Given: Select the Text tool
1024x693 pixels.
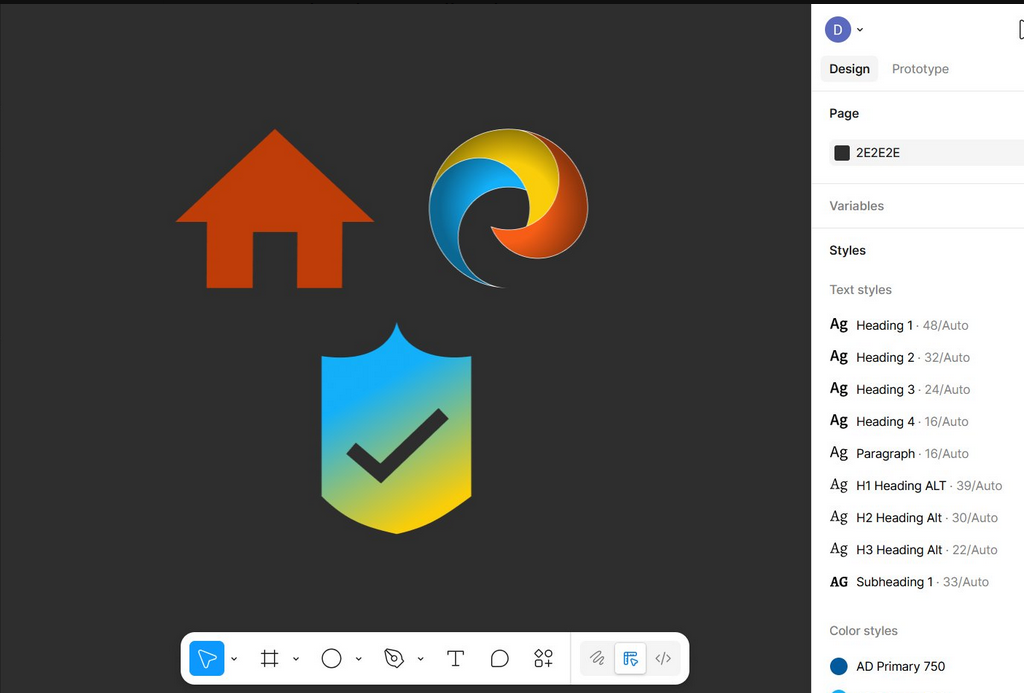Looking at the screenshot, I should click(x=455, y=658).
